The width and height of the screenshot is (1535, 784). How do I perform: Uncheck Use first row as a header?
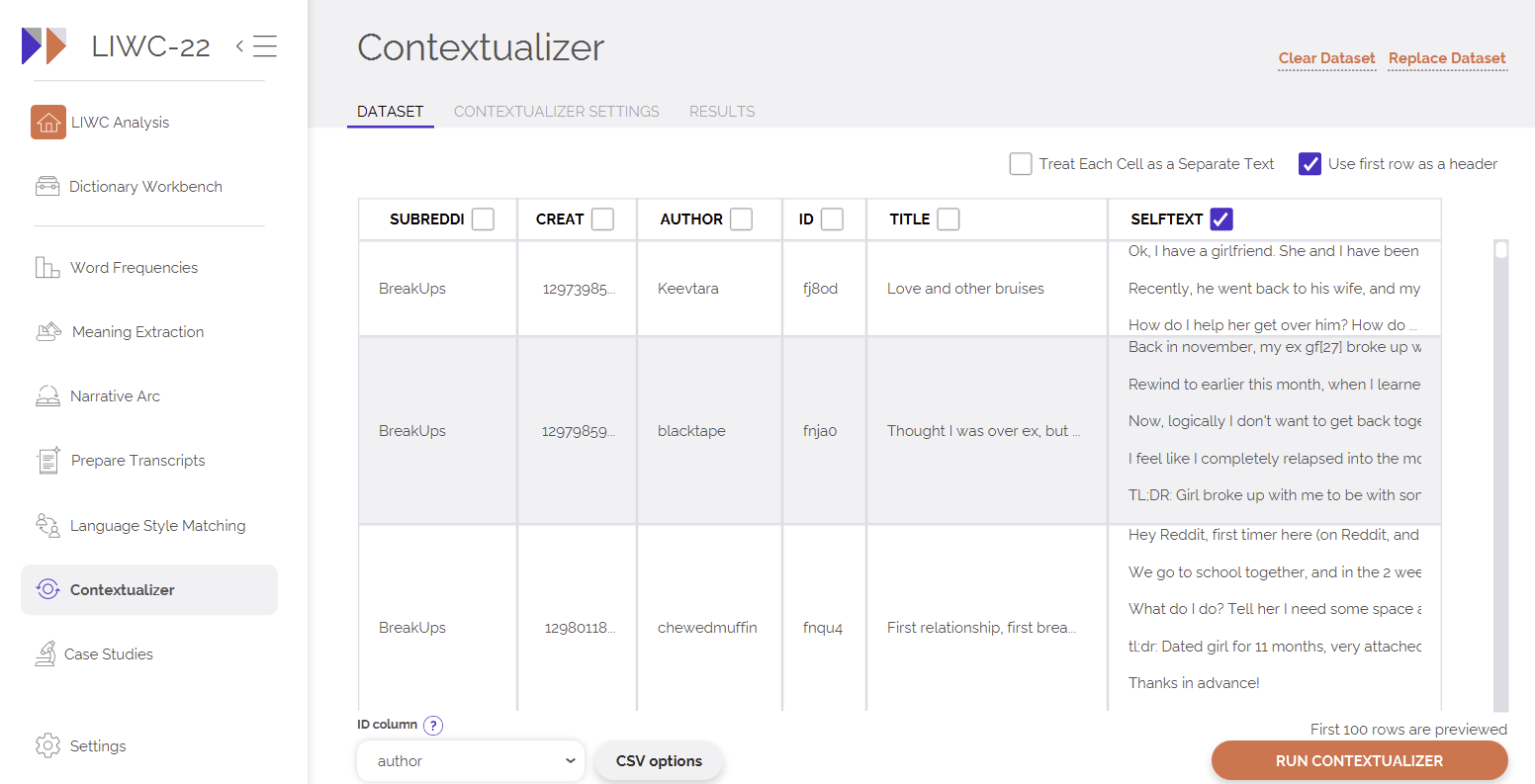(x=1310, y=164)
